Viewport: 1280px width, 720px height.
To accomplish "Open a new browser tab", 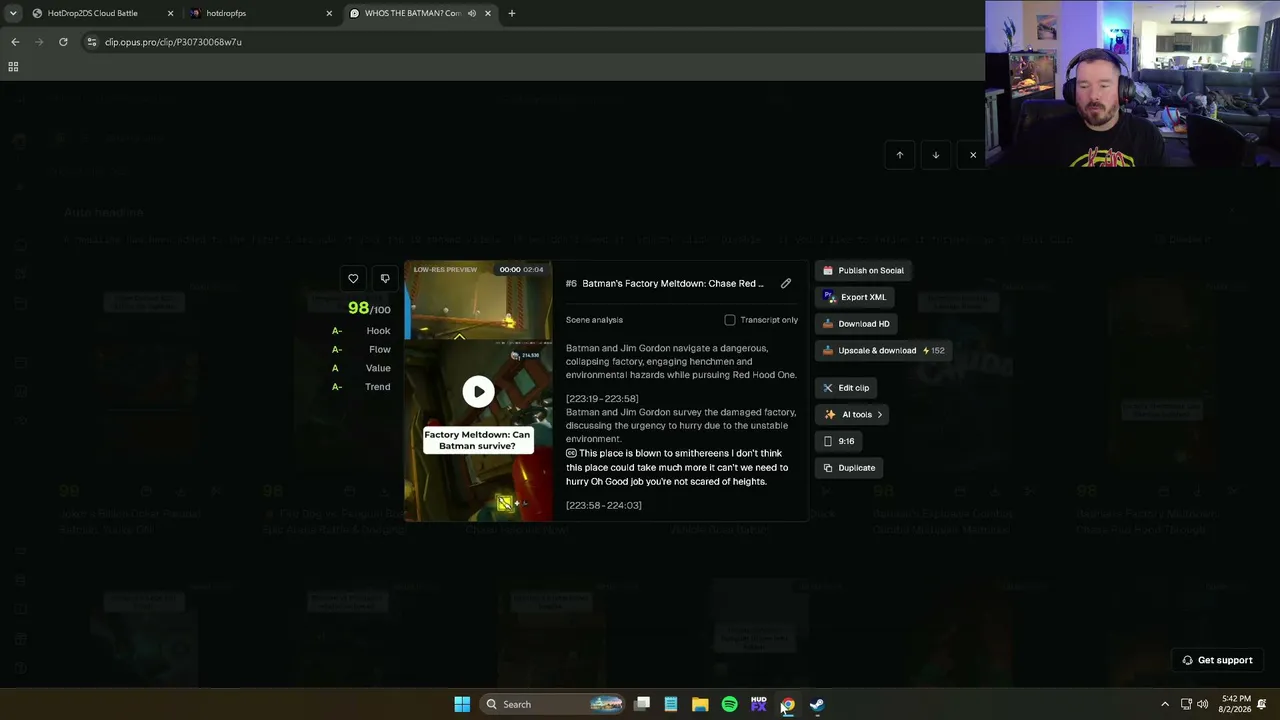I will pos(512,13).
